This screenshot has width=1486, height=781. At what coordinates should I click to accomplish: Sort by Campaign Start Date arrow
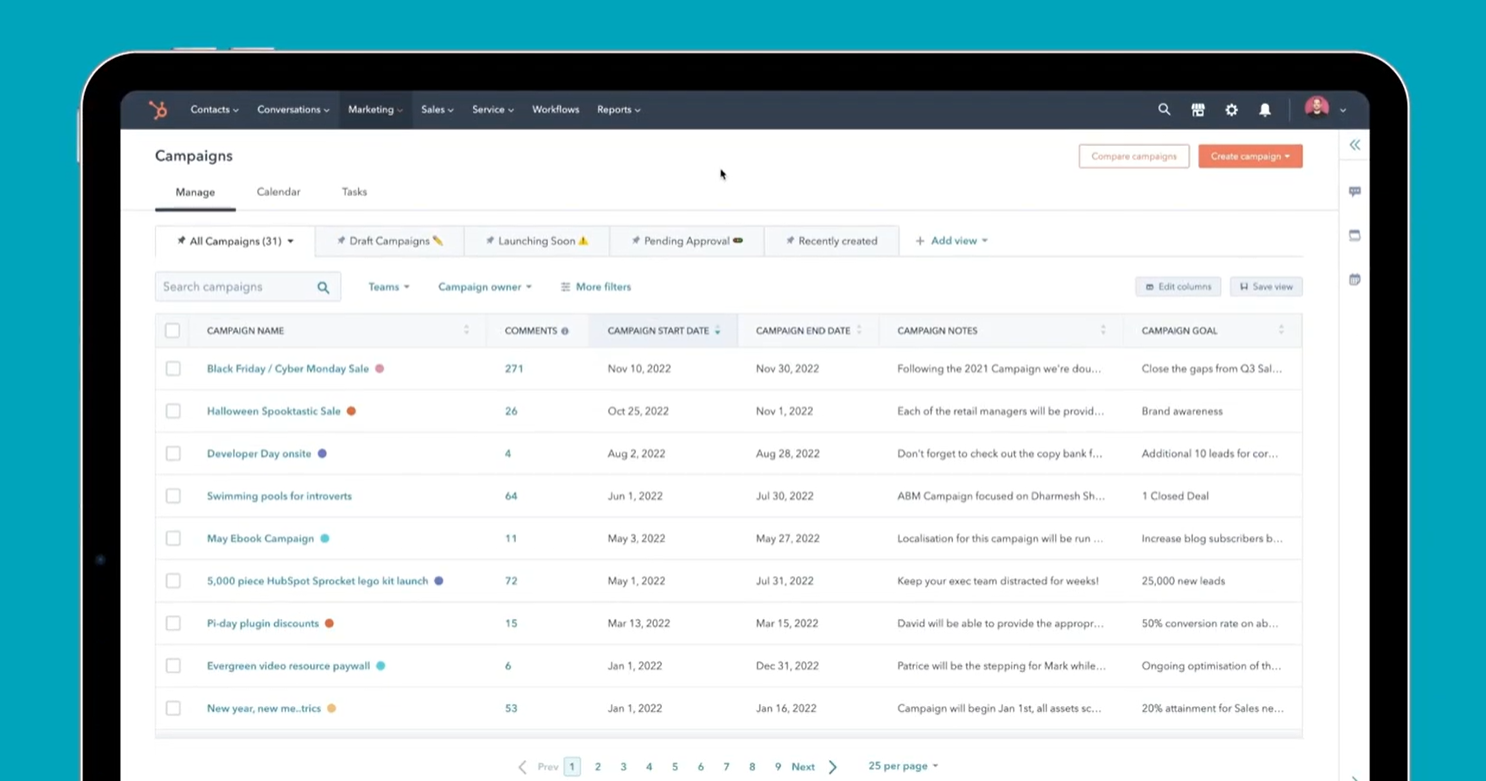717,330
